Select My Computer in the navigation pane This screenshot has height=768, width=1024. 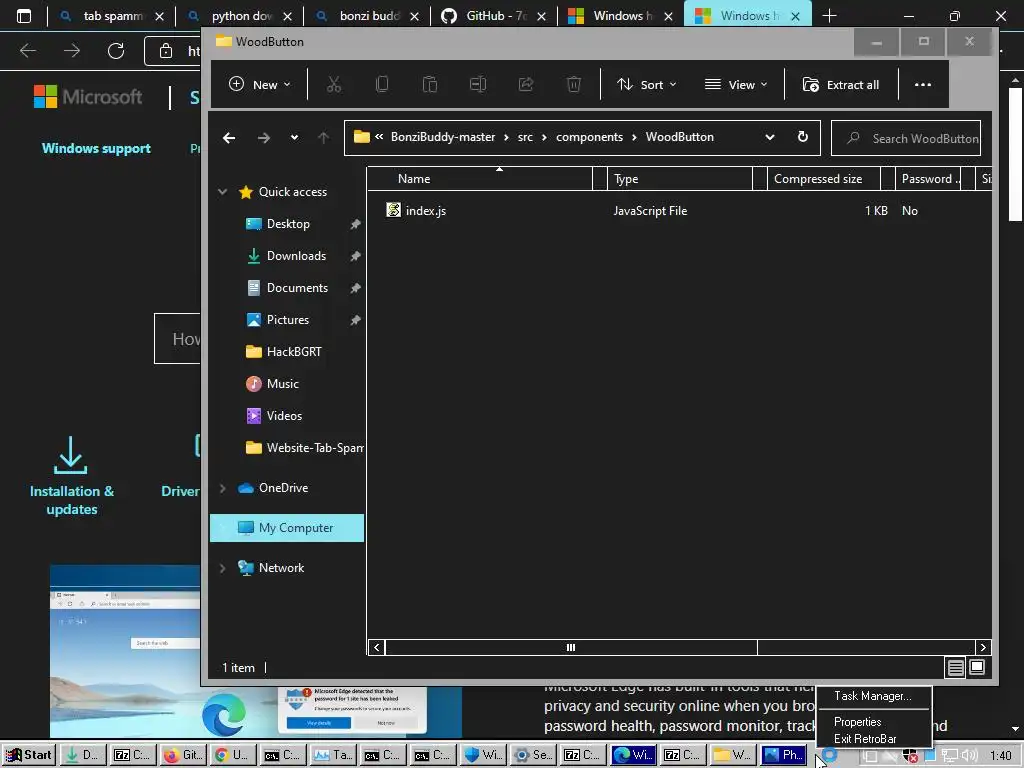(x=287, y=528)
